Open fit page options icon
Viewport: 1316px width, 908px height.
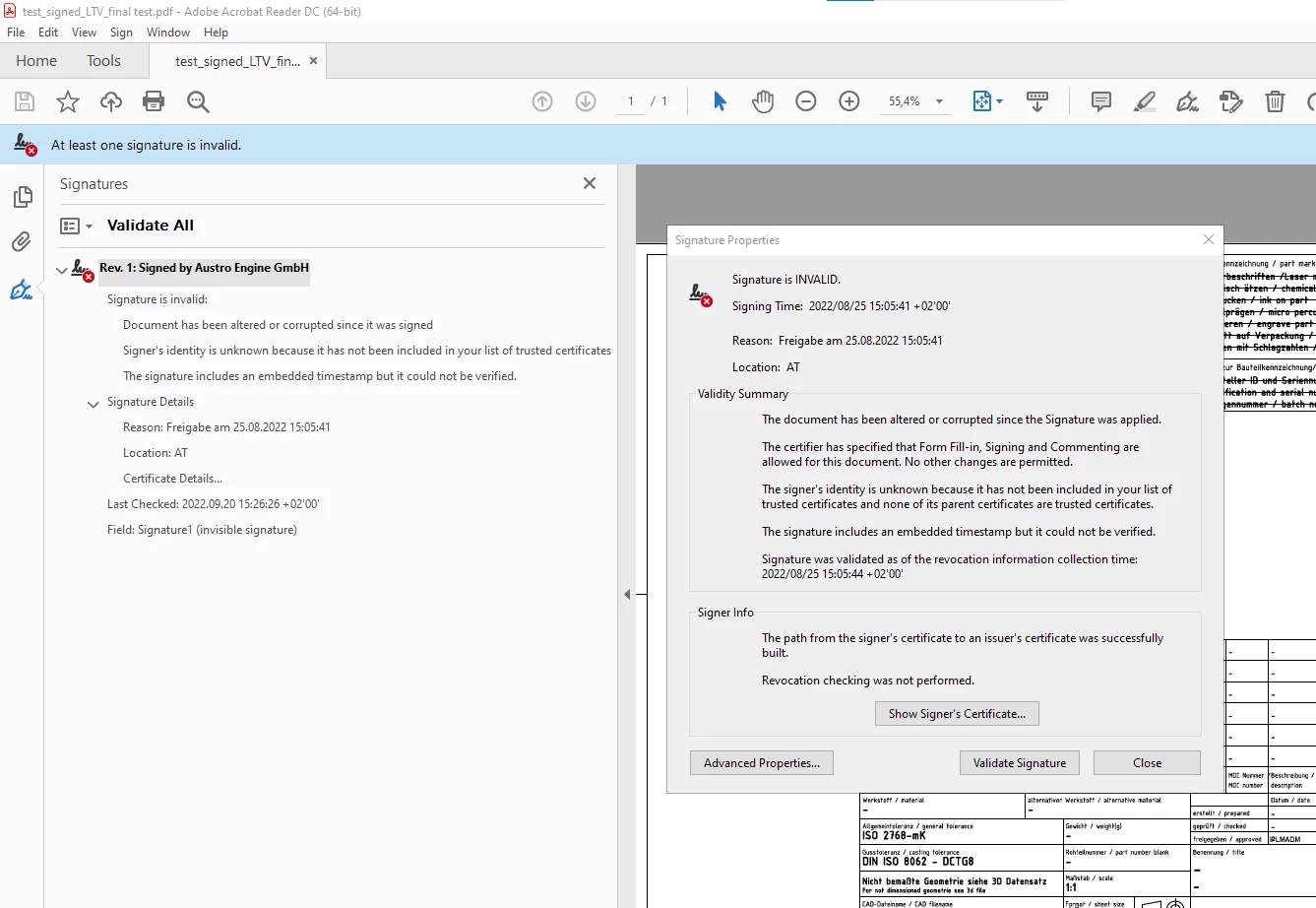pyautogui.click(x=987, y=101)
